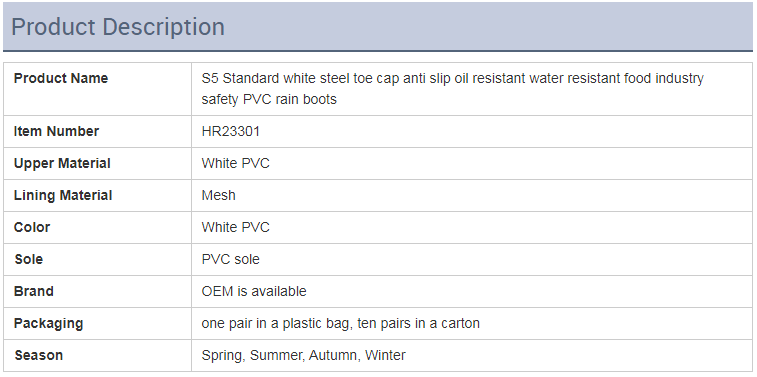Click the Spring, Summer, Autumn, Winter value
Screen dimensions: 757x377
[304, 355]
